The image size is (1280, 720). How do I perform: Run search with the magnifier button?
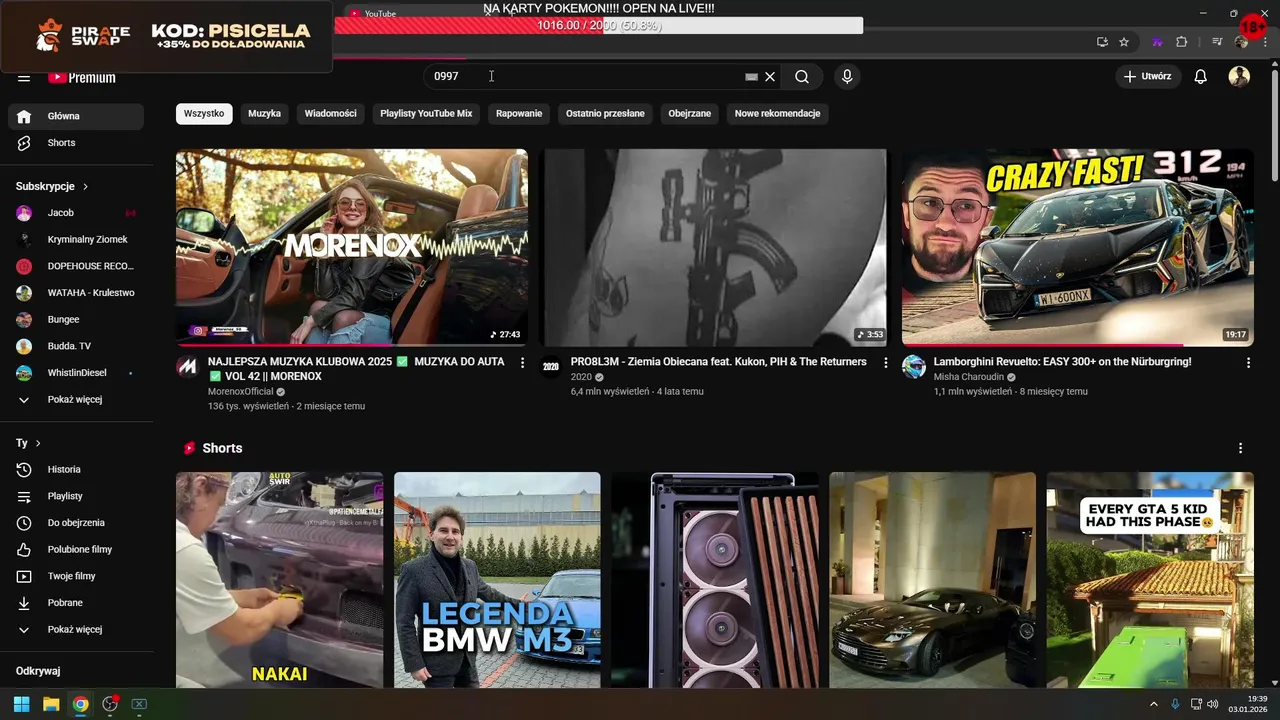tap(802, 77)
